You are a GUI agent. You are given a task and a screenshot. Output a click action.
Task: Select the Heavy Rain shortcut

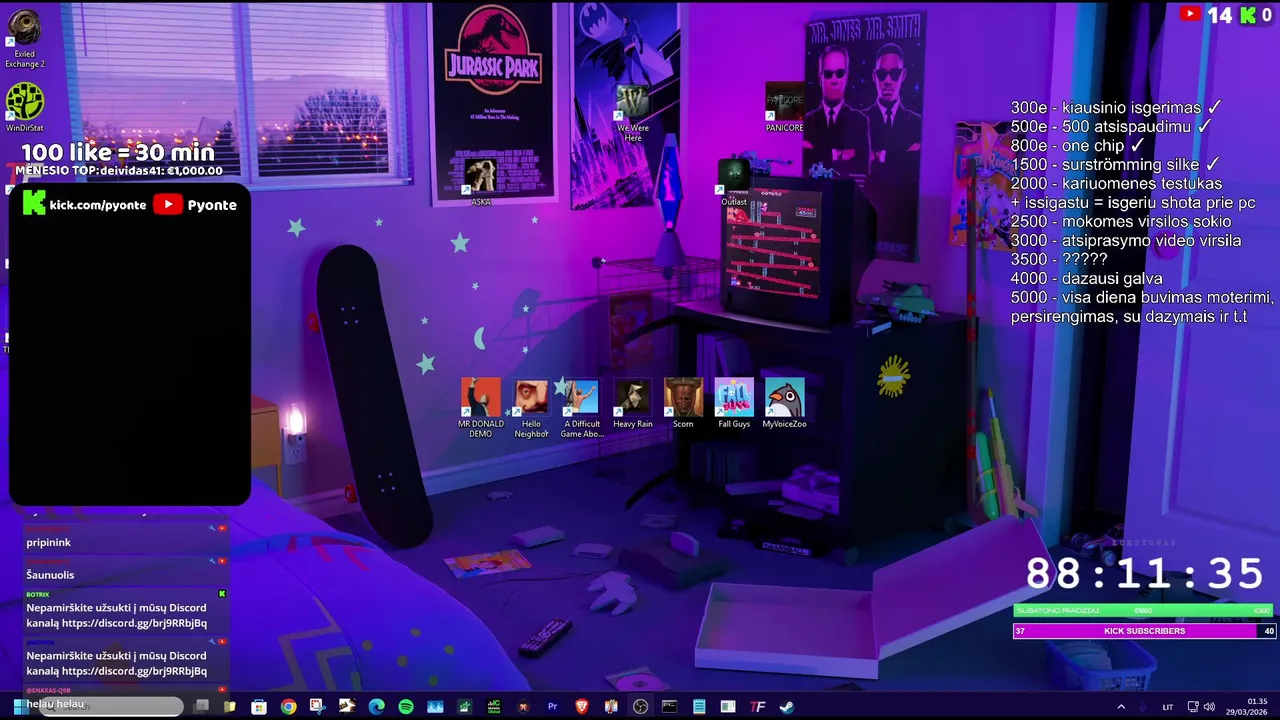pos(632,404)
